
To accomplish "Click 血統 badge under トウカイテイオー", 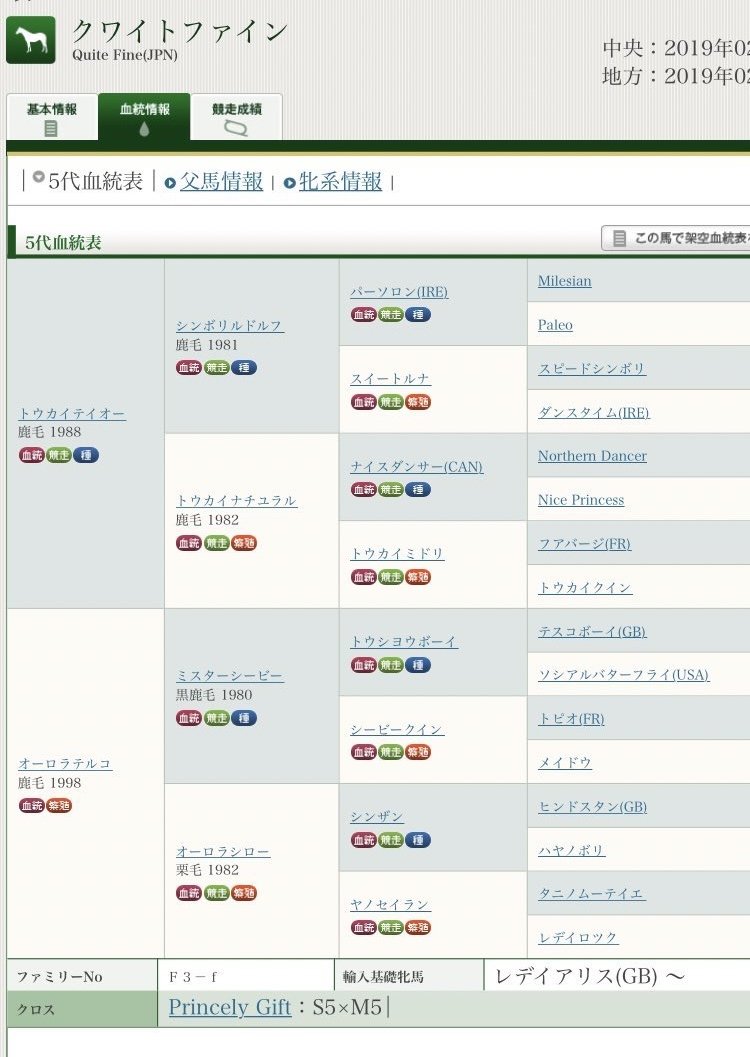I will [x=31, y=455].
